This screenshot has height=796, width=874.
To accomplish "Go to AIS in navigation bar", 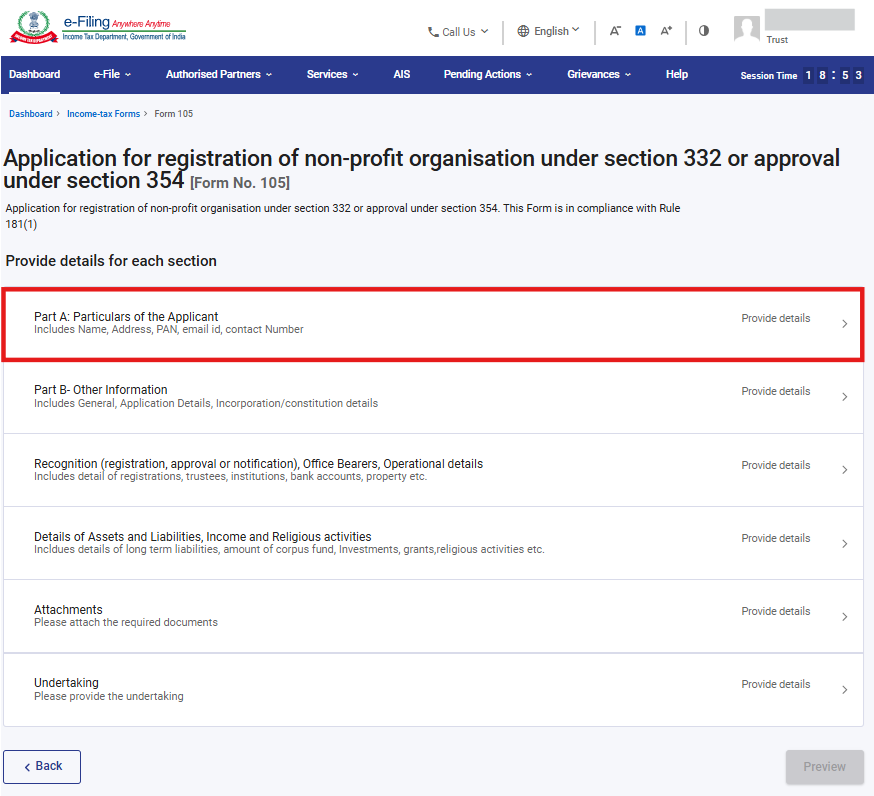I will tap(401, 74).
